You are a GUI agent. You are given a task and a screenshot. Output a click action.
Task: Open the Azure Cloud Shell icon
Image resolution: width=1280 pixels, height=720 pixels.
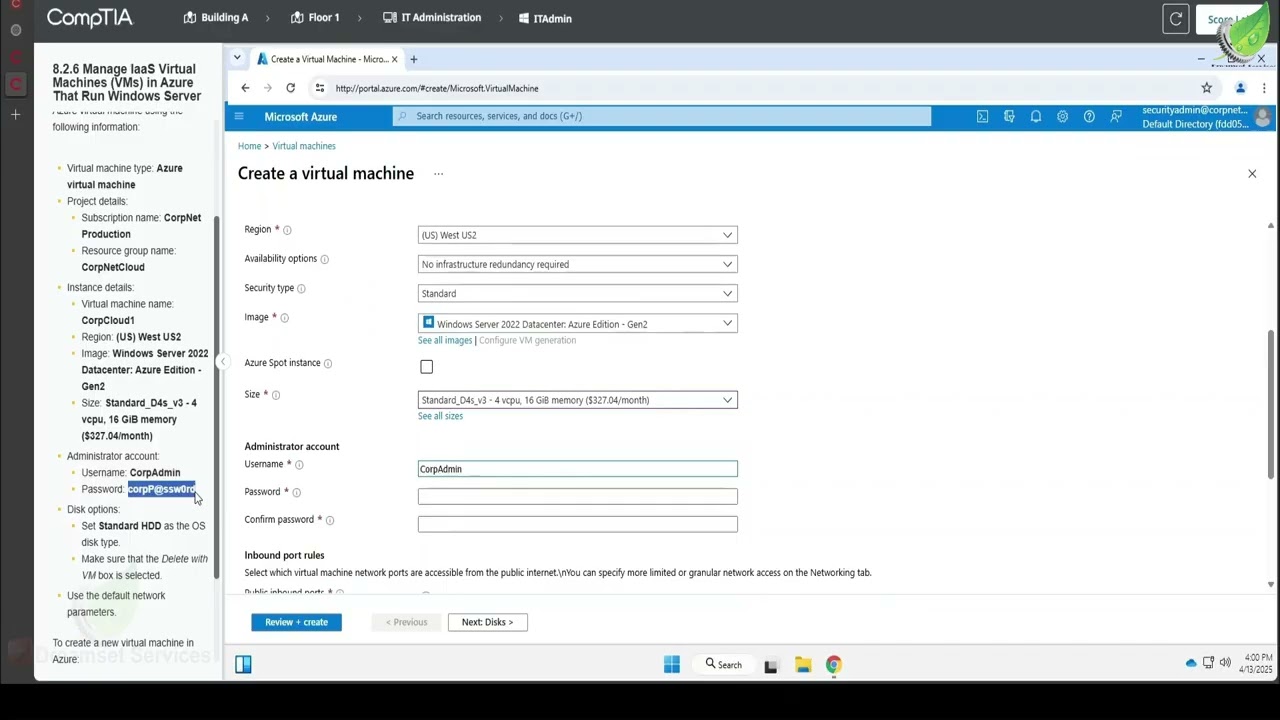(982, 117)
